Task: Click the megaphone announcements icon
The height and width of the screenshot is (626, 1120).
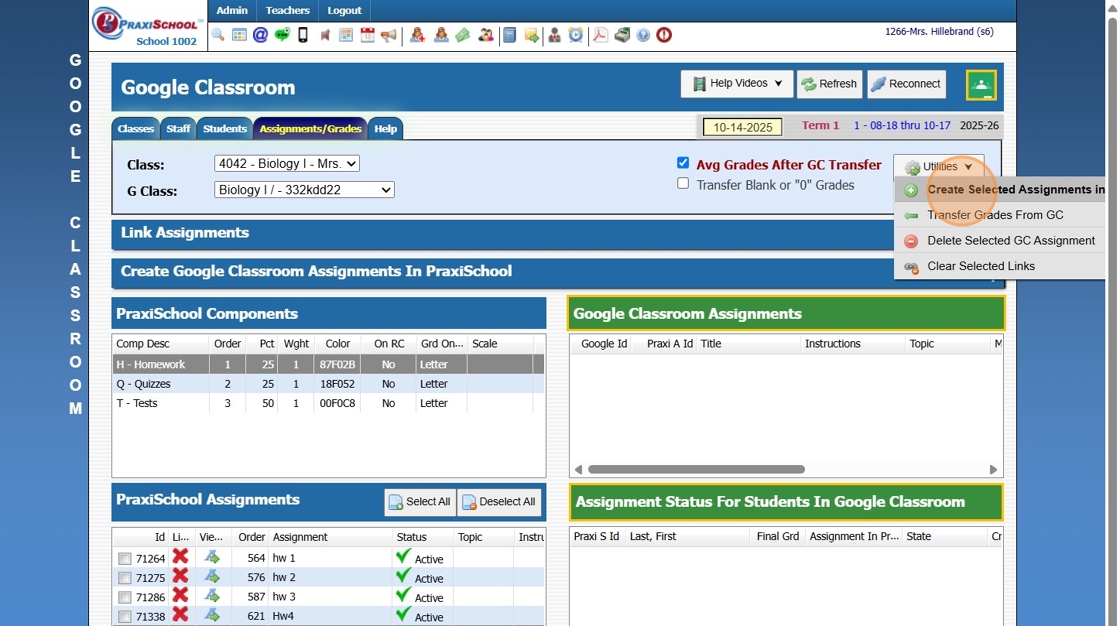Action: pyautogui.click(x=389, y=35)
